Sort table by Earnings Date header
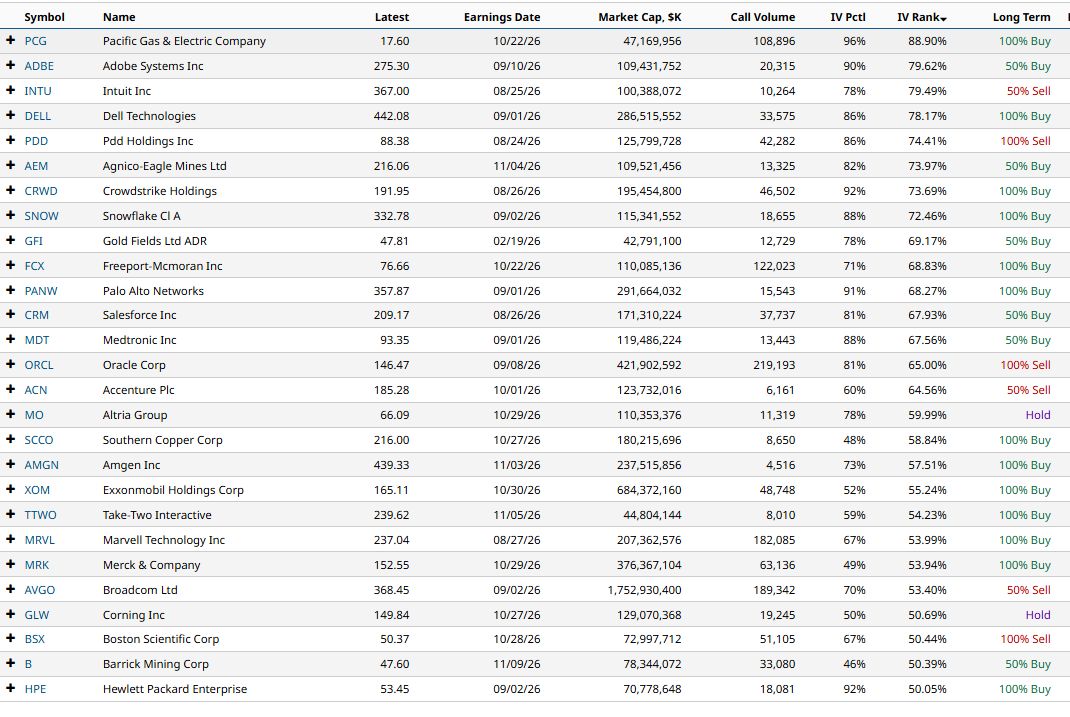The image size is (1070, 717). click(x=502, y=17)
